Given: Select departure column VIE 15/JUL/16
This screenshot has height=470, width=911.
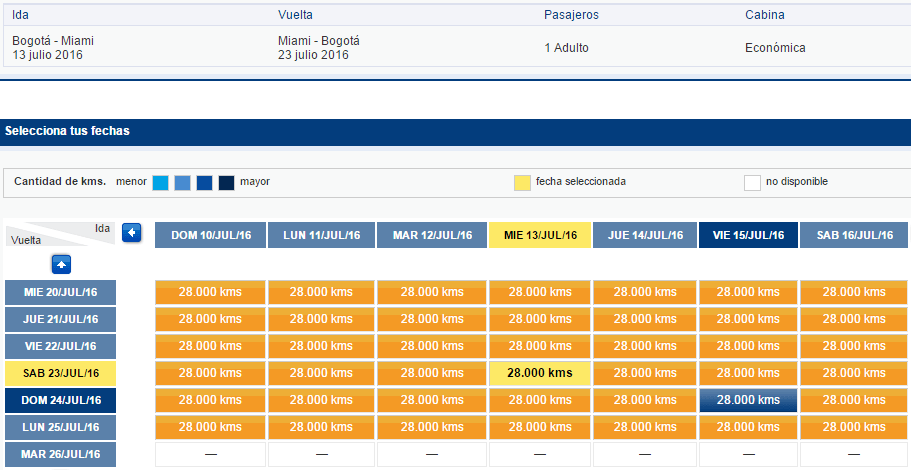Looking at the screenshot, I should [x=748, y=235].
